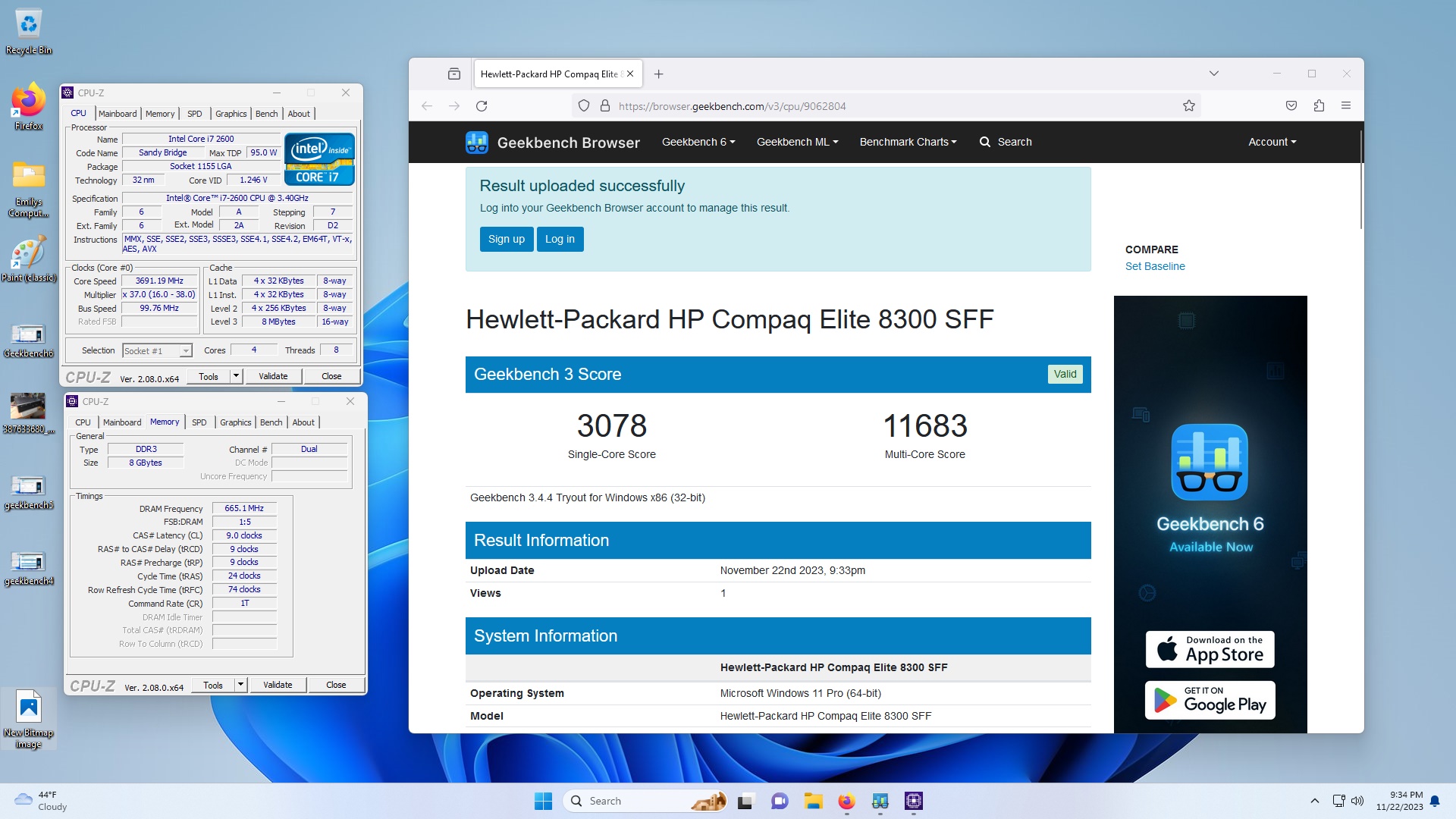Click the Valid badge on Geekbench score
Viewport: 1456px width, 819px height.
(x=1065, y=374)
